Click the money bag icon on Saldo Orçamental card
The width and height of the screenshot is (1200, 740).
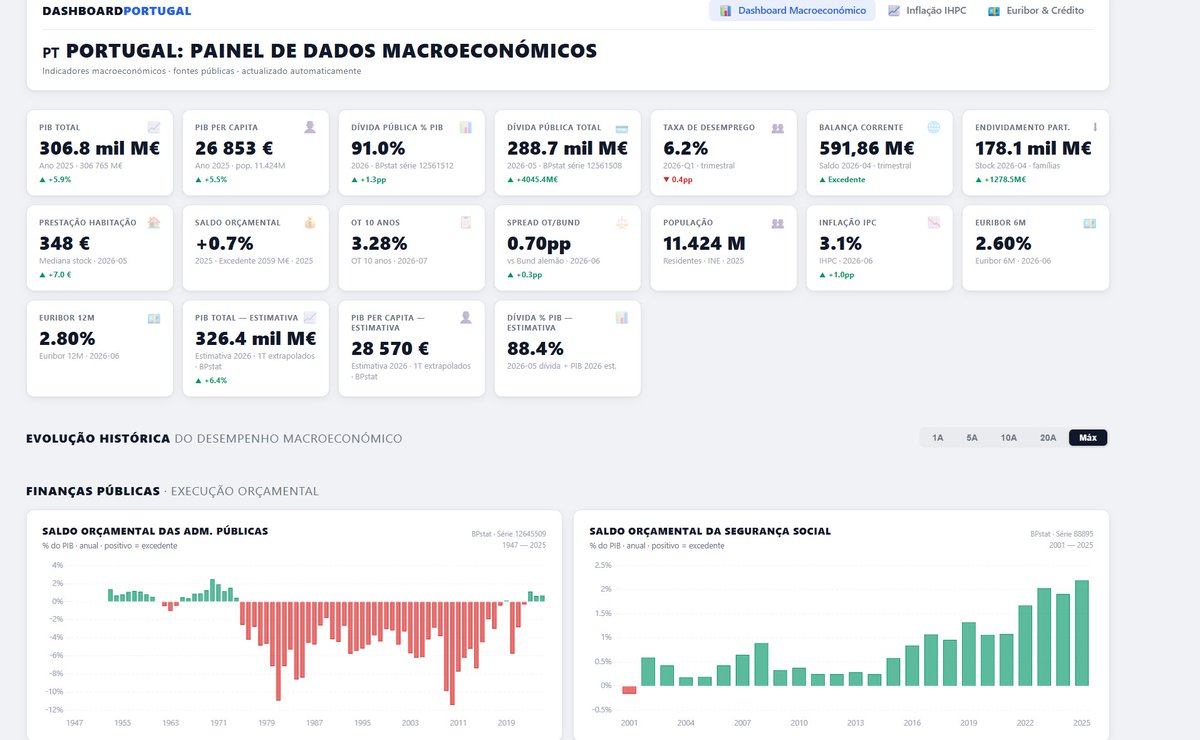pos(310,222)
